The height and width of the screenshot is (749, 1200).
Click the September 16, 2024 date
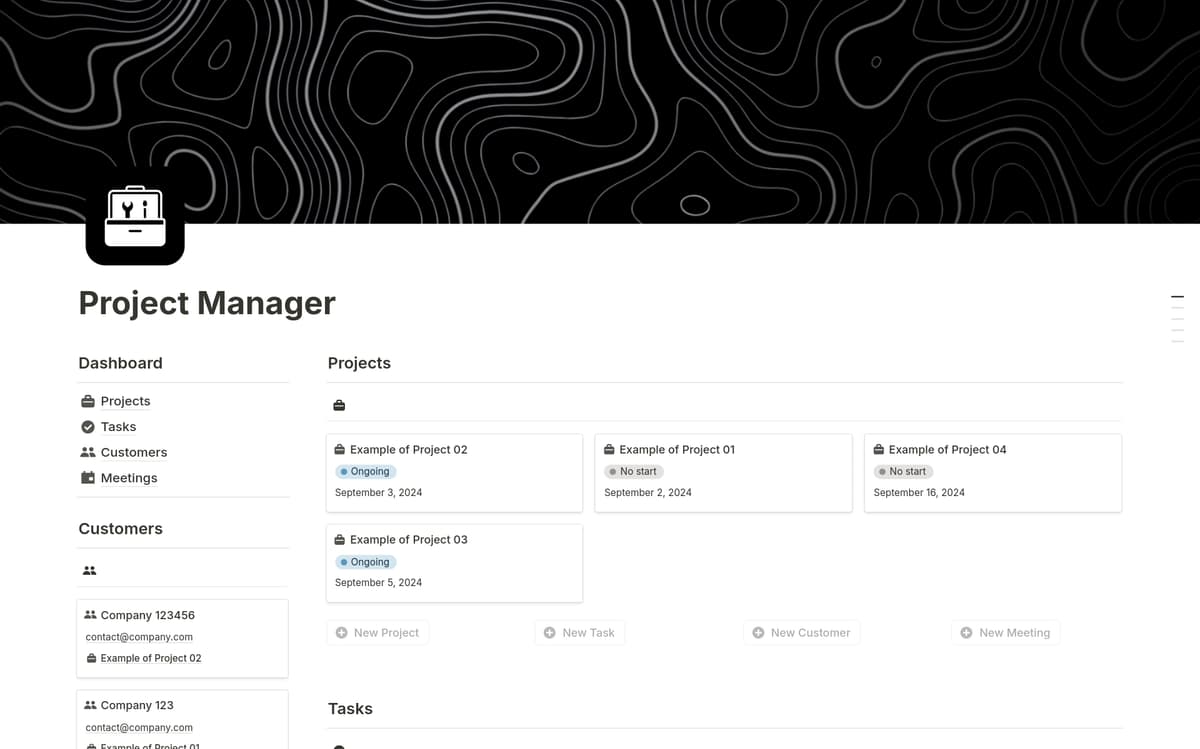point(919,493)
